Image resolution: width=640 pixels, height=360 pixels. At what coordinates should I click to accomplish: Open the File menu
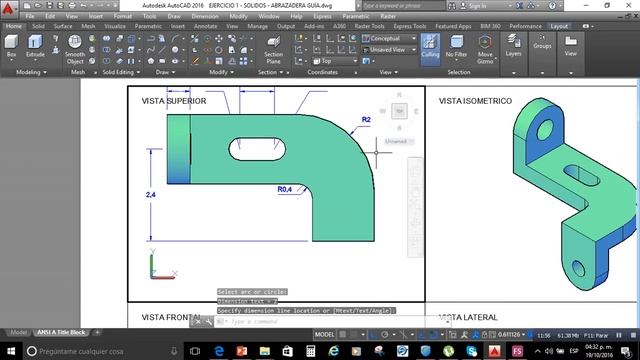point(30,16)
